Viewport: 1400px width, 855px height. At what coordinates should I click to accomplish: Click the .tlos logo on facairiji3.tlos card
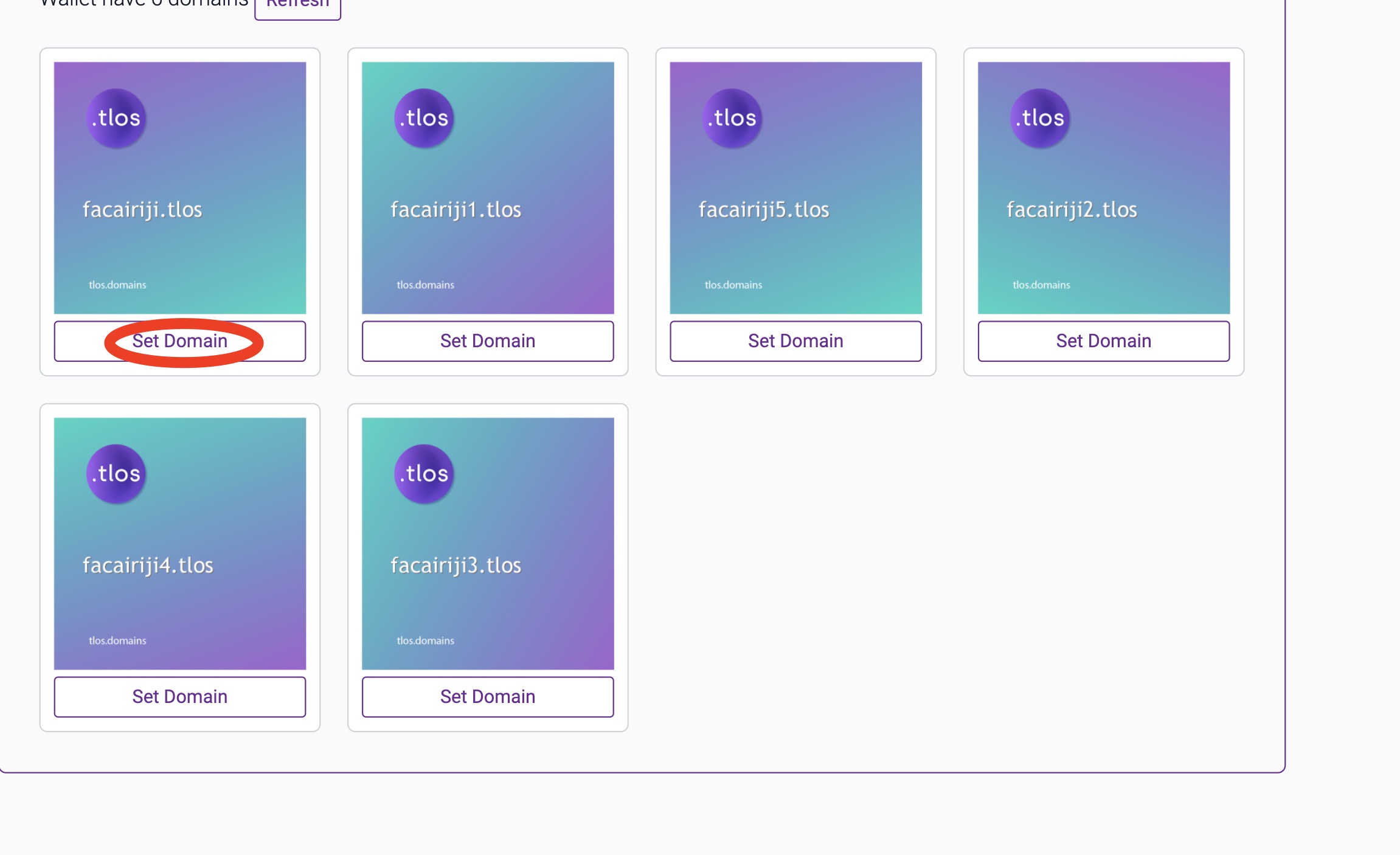[424, 474]
